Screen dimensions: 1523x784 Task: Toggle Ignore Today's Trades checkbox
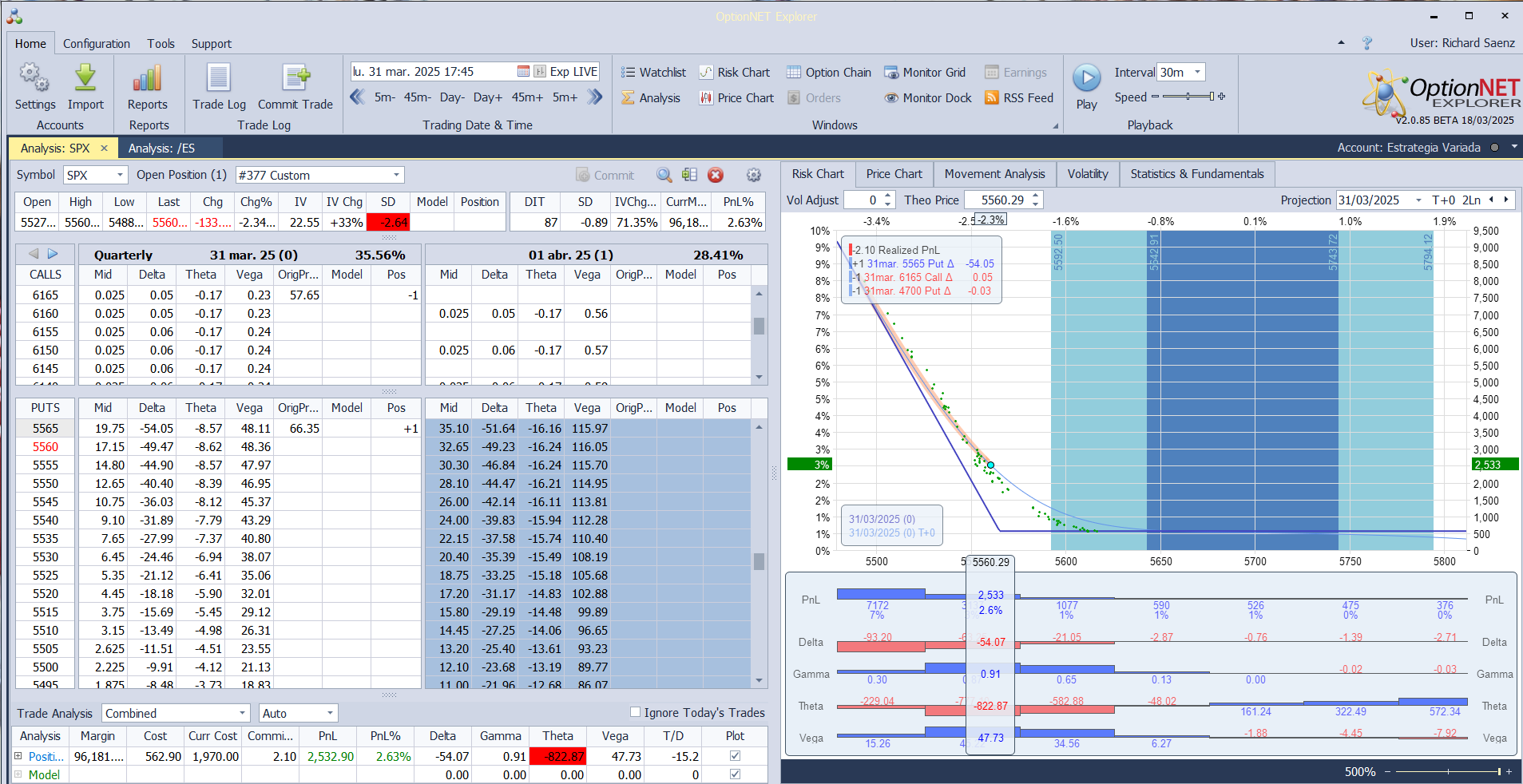636,712
